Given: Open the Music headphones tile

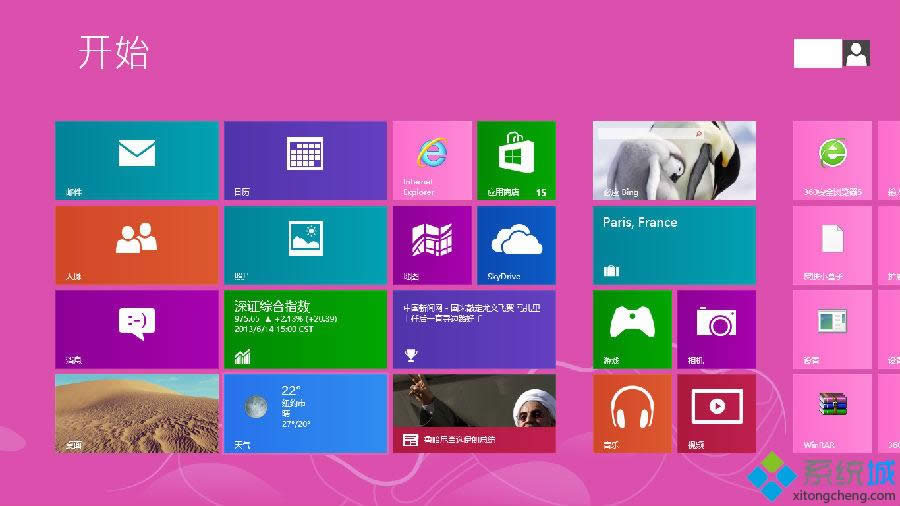Looking at the screenshot, I should pyautogui.click(x=632, y=413).
